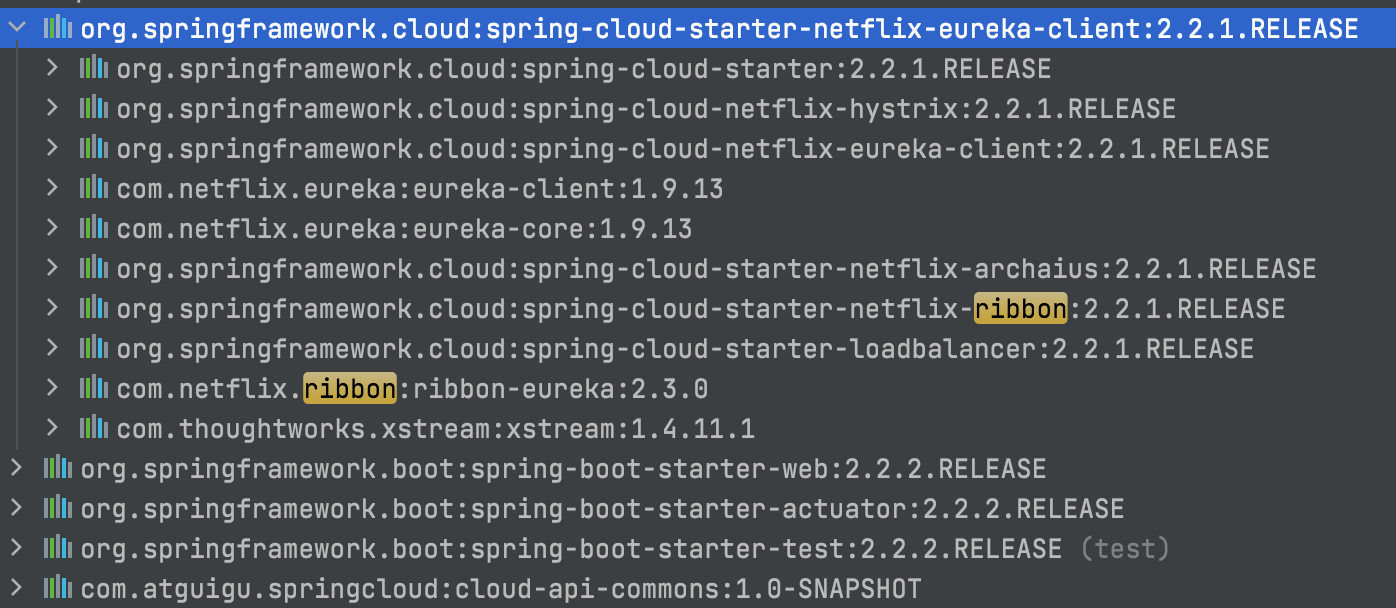The height and width of the screenshot is (608, 1396).
Task: Select com.atguigu.springcloud:cloud-api-commons entry
Action: [x=500, y=588]
